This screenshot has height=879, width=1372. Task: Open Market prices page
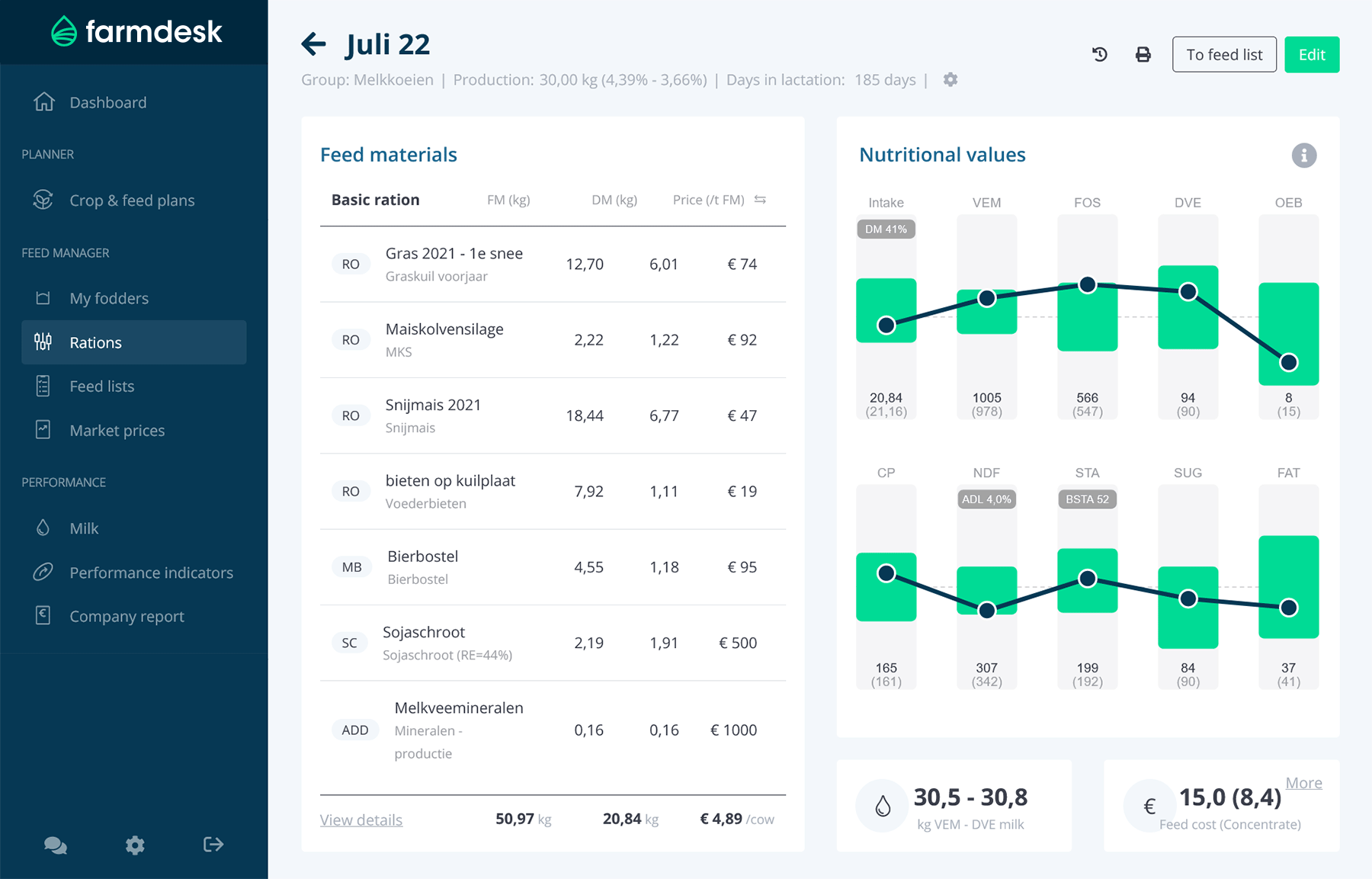click(117, 431)
